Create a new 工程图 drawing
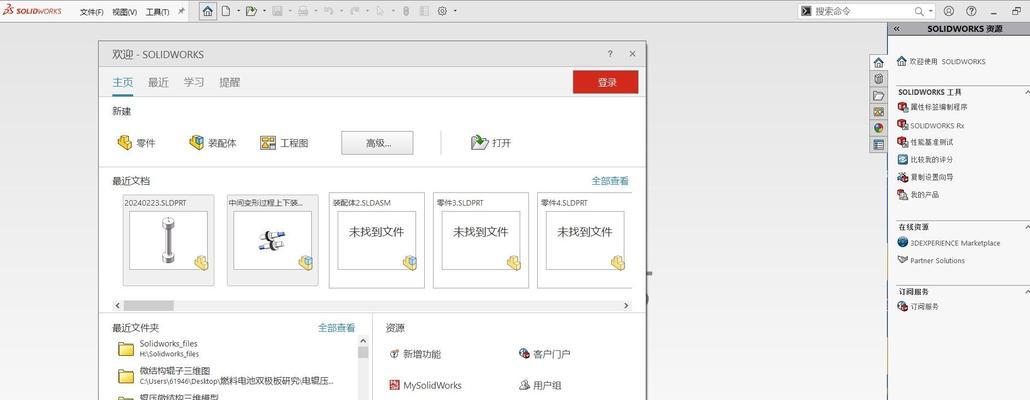 284,143
